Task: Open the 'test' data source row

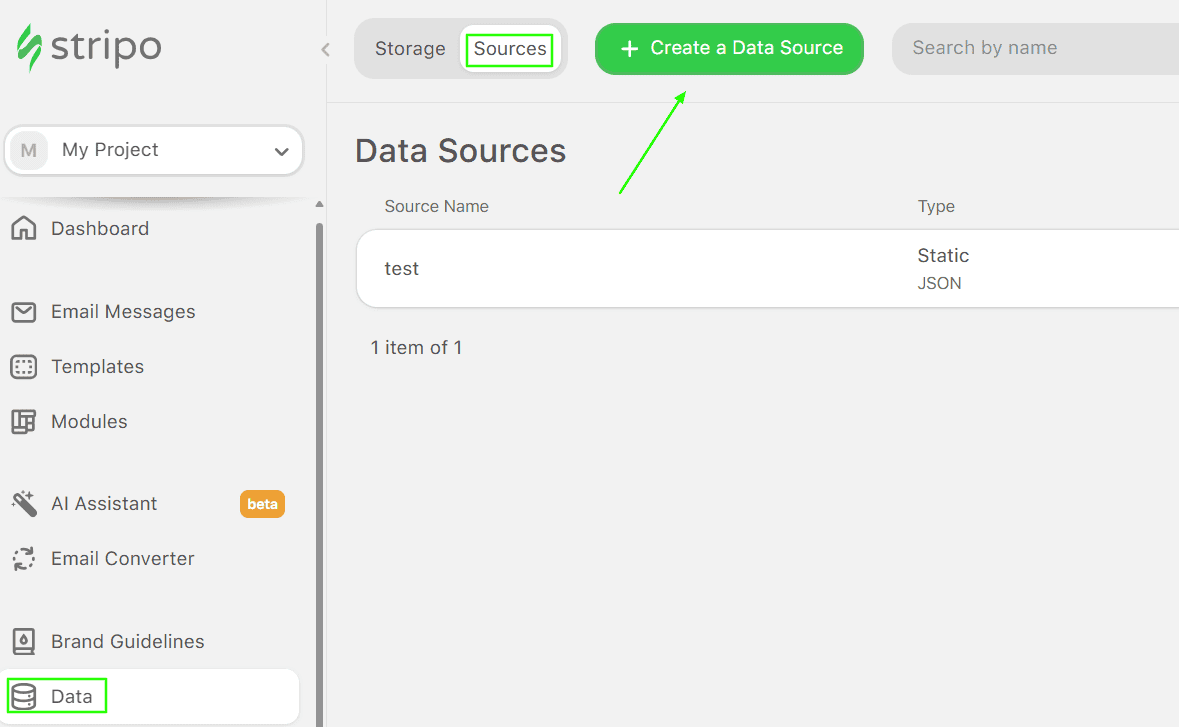Action: coord(768,268)
